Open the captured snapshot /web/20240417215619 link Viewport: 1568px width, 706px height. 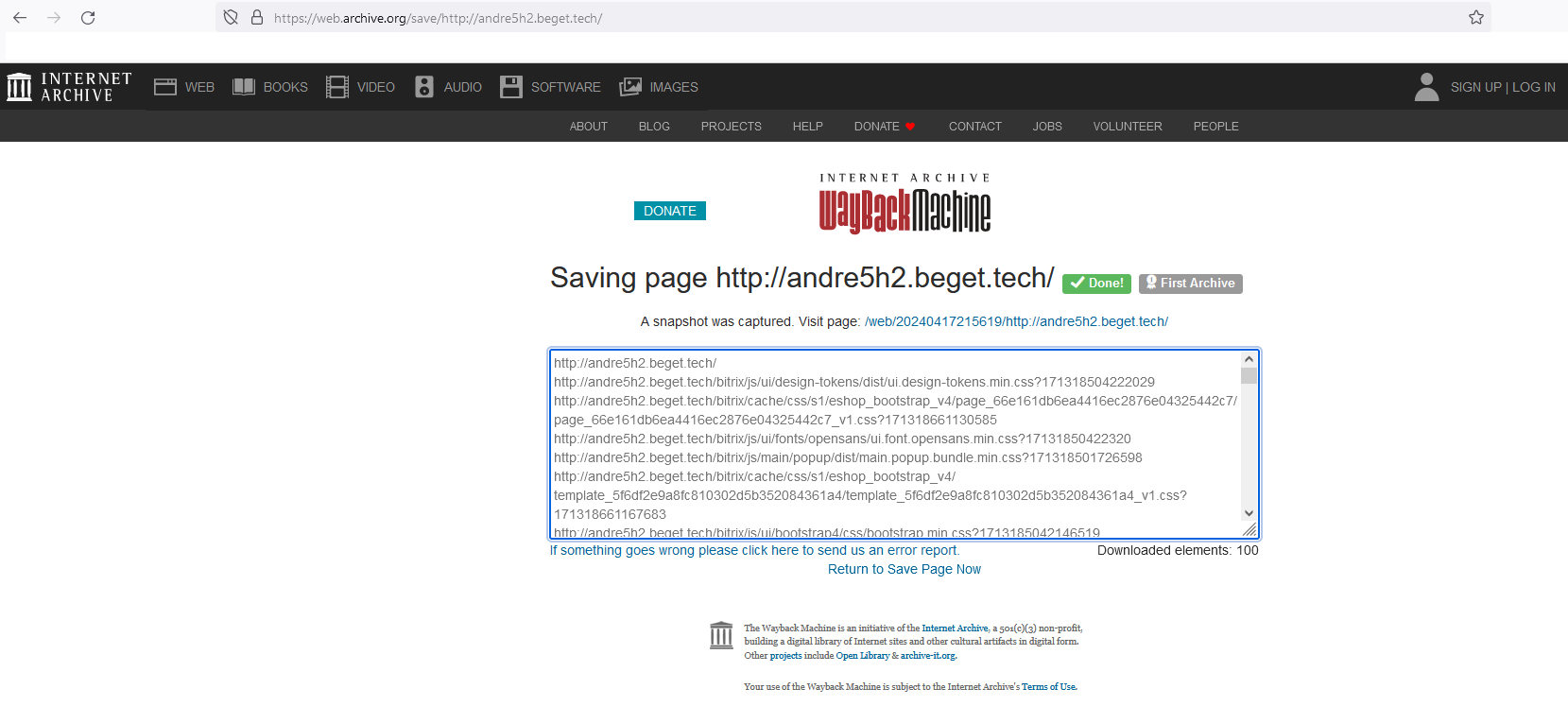pyautogui.click(x=1016, y=321)
